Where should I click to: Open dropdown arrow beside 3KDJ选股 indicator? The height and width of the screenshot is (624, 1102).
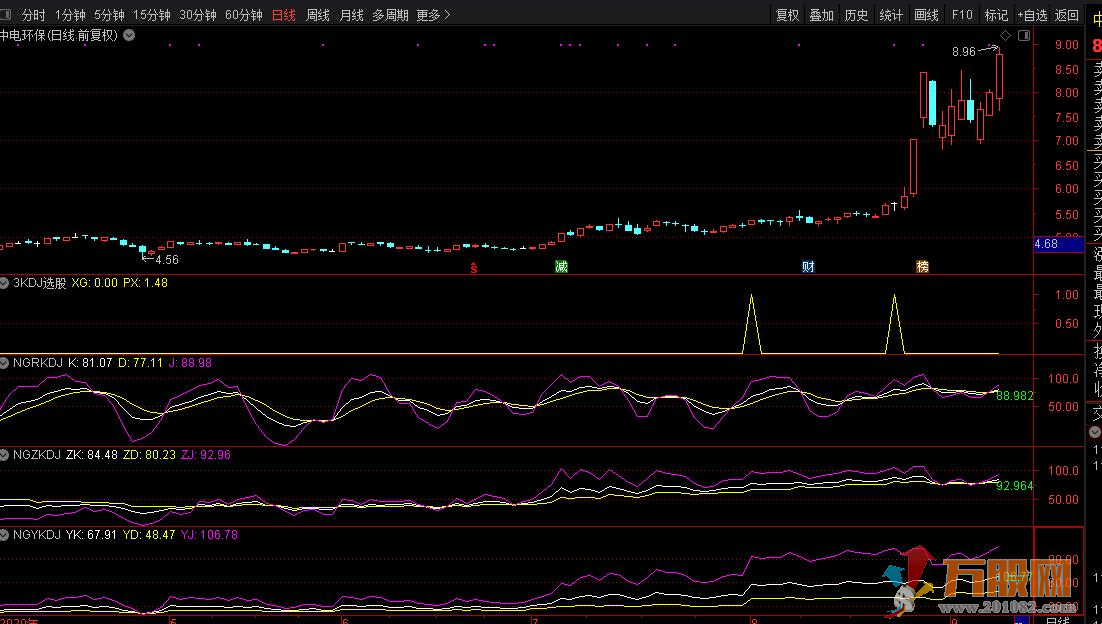(5, 283)
